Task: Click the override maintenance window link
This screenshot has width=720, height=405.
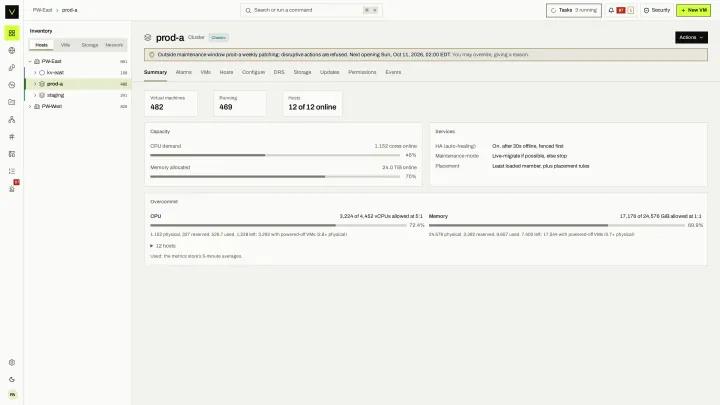Action: (490, 55)
